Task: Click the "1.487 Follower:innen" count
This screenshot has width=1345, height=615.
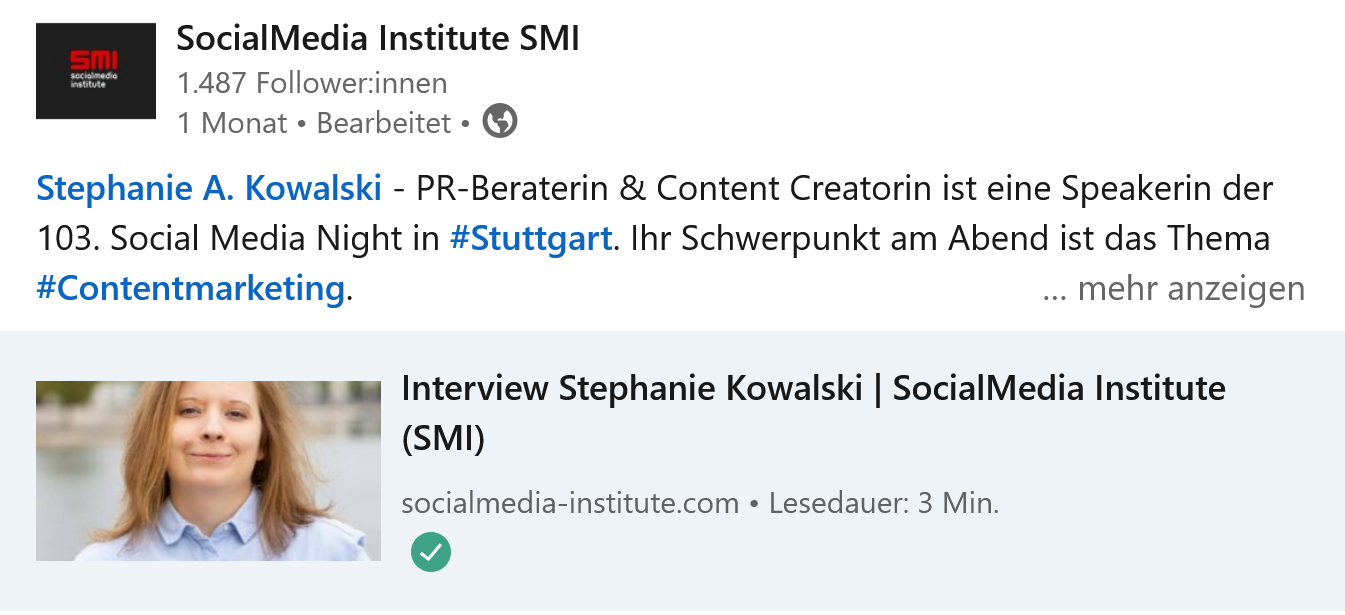Action: point(312,82)
